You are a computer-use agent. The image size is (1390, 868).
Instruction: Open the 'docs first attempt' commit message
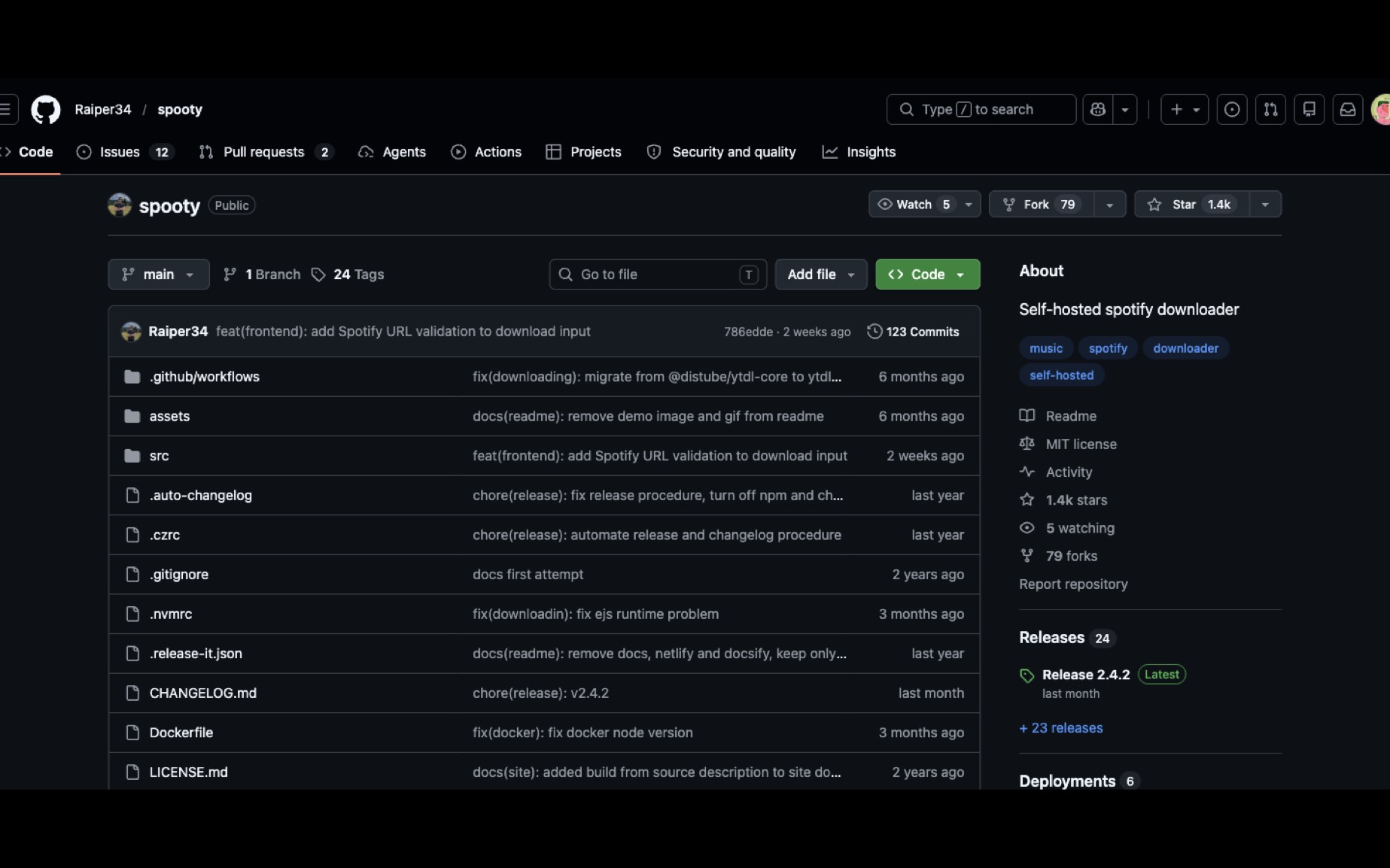click(x=528, y=575)
